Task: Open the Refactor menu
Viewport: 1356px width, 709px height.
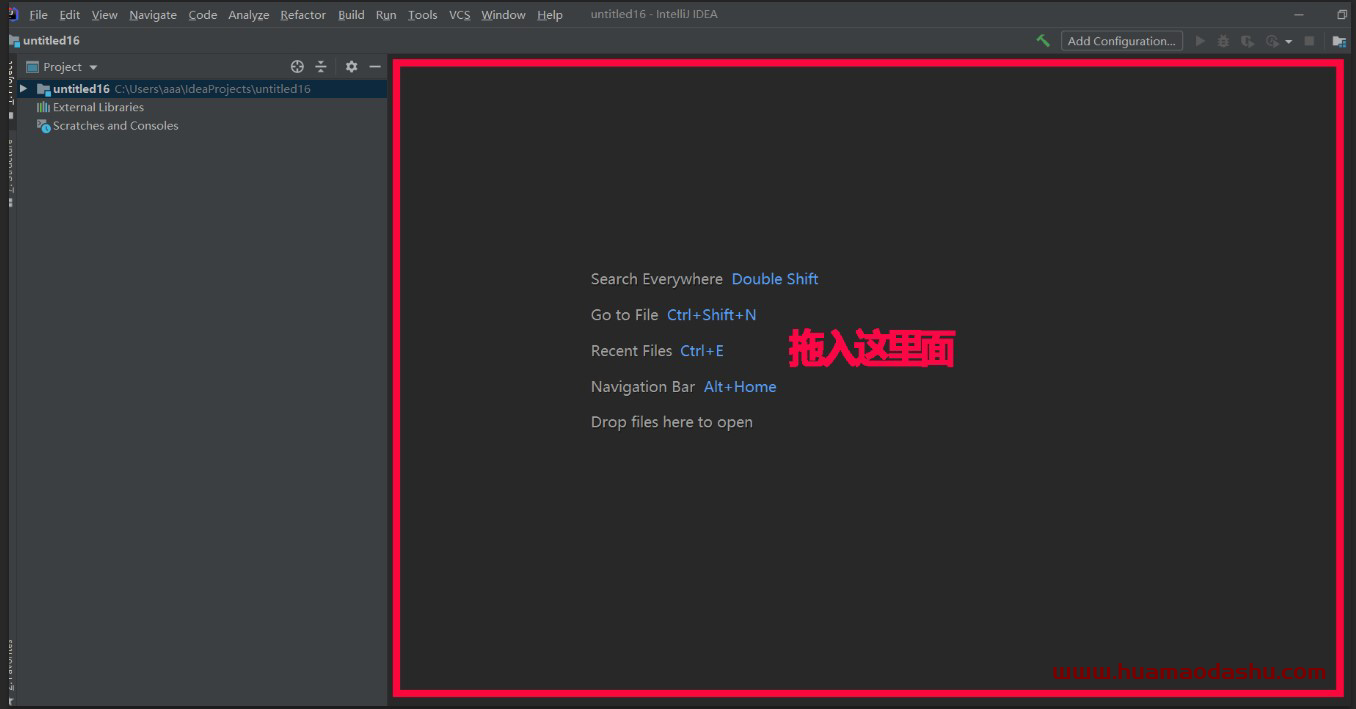Action: pos(303,15)
